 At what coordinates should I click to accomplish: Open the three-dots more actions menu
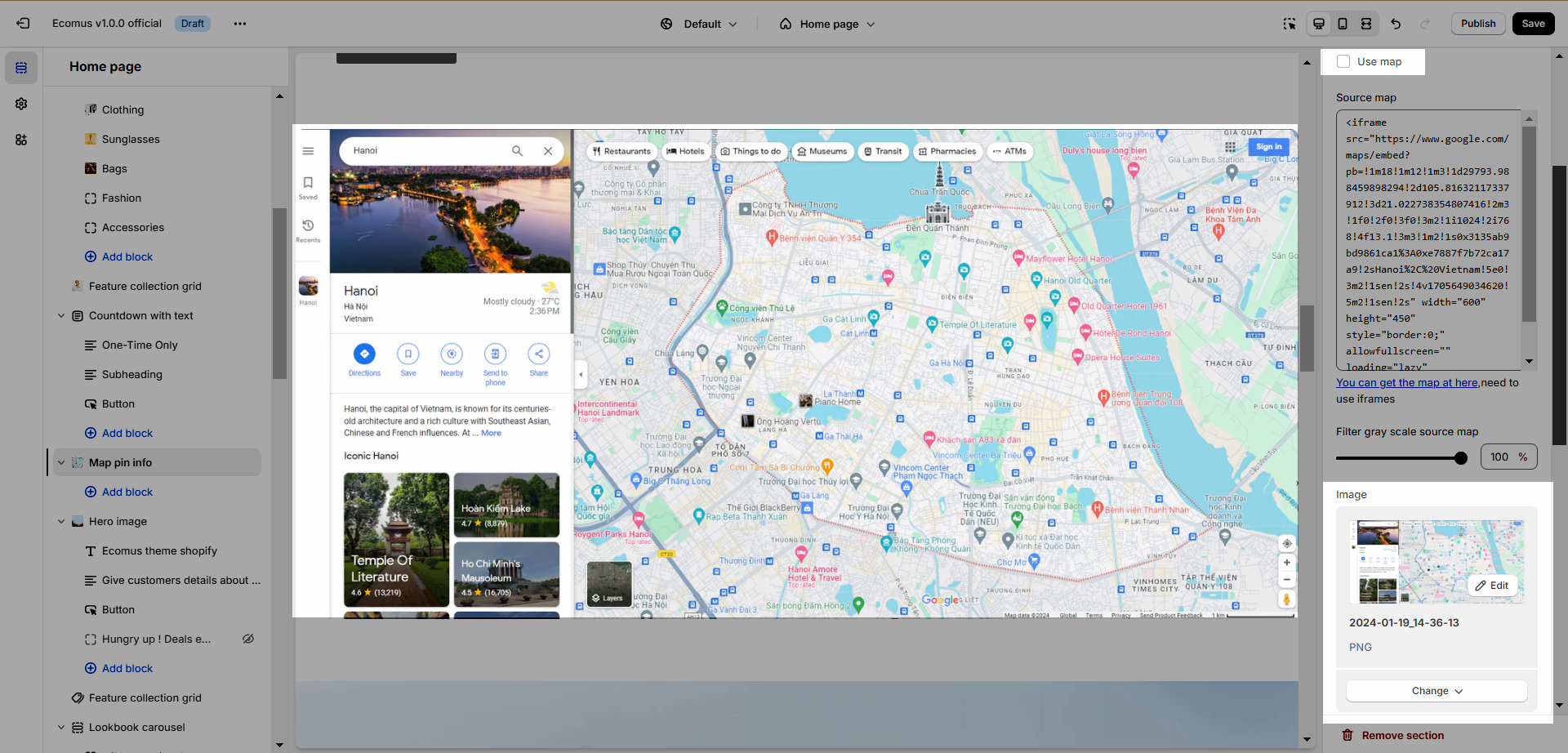point(240,24)
